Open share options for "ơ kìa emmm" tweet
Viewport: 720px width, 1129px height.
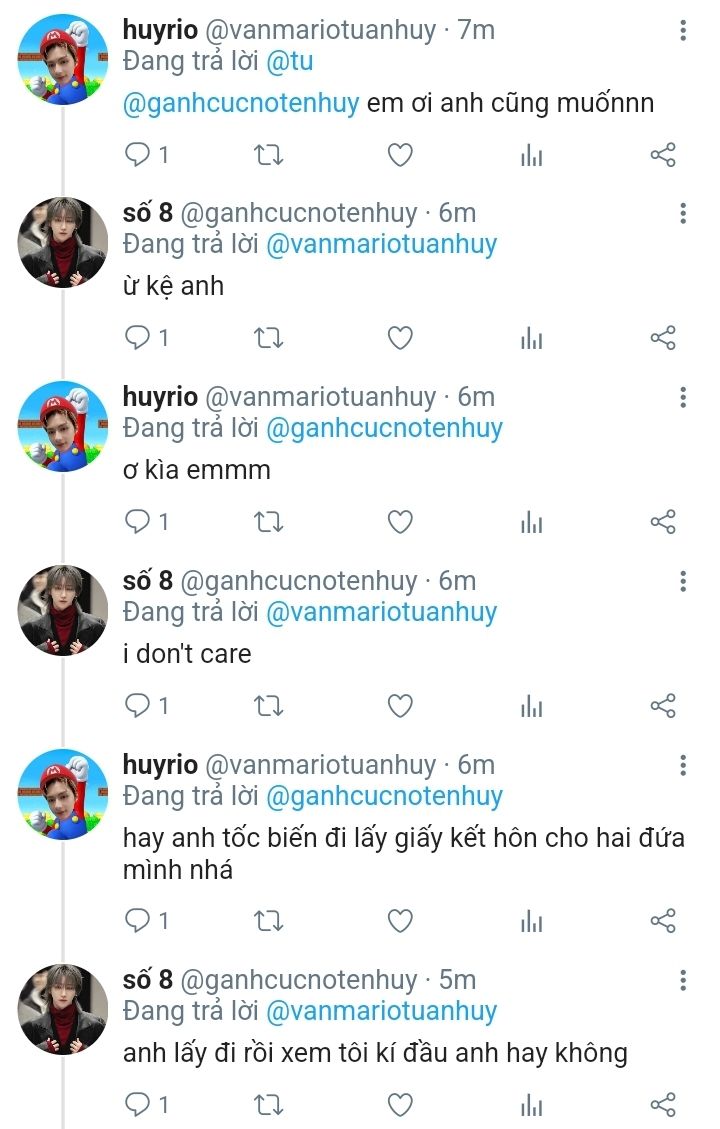663,522
